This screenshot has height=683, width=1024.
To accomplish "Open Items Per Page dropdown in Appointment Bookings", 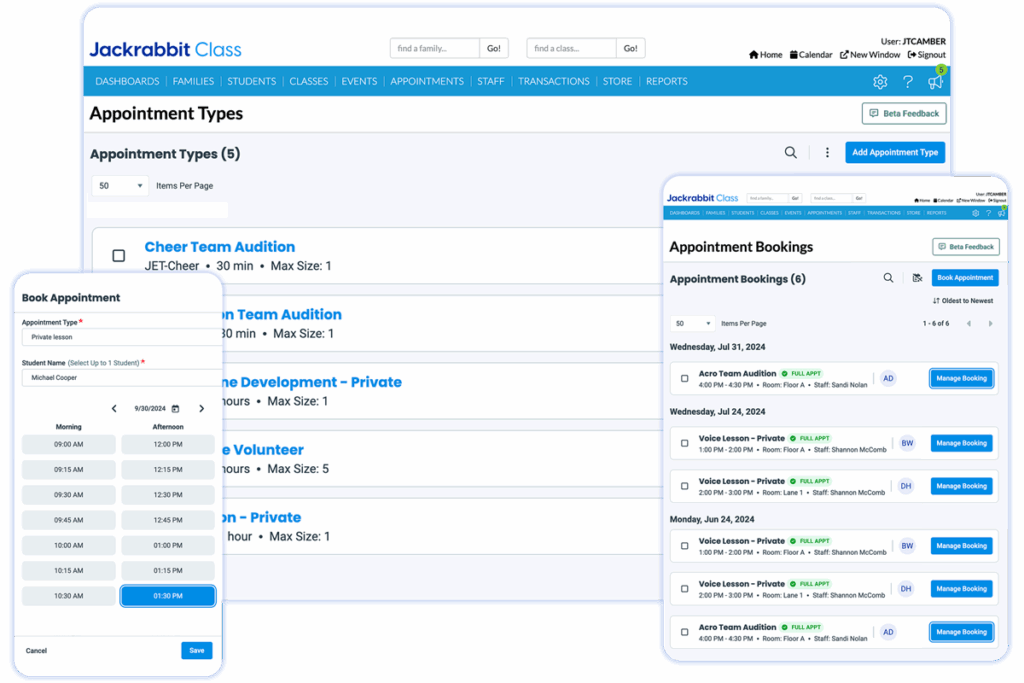I will [692, 324].
